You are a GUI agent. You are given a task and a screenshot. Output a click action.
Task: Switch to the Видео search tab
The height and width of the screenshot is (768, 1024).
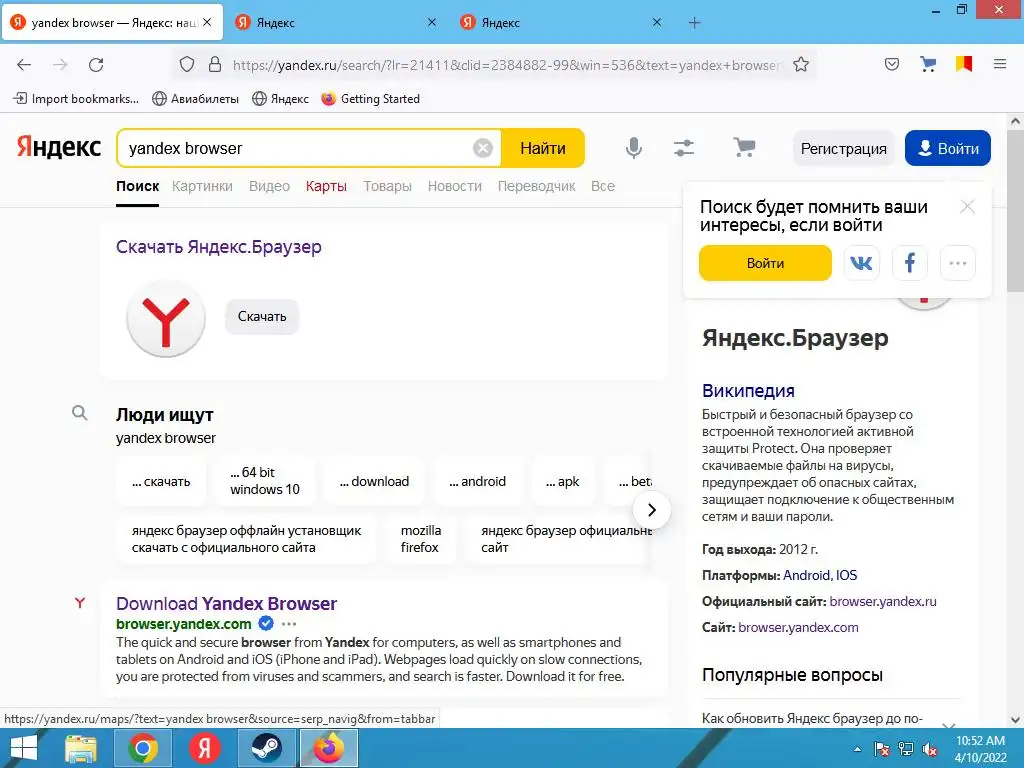(269, 186)
